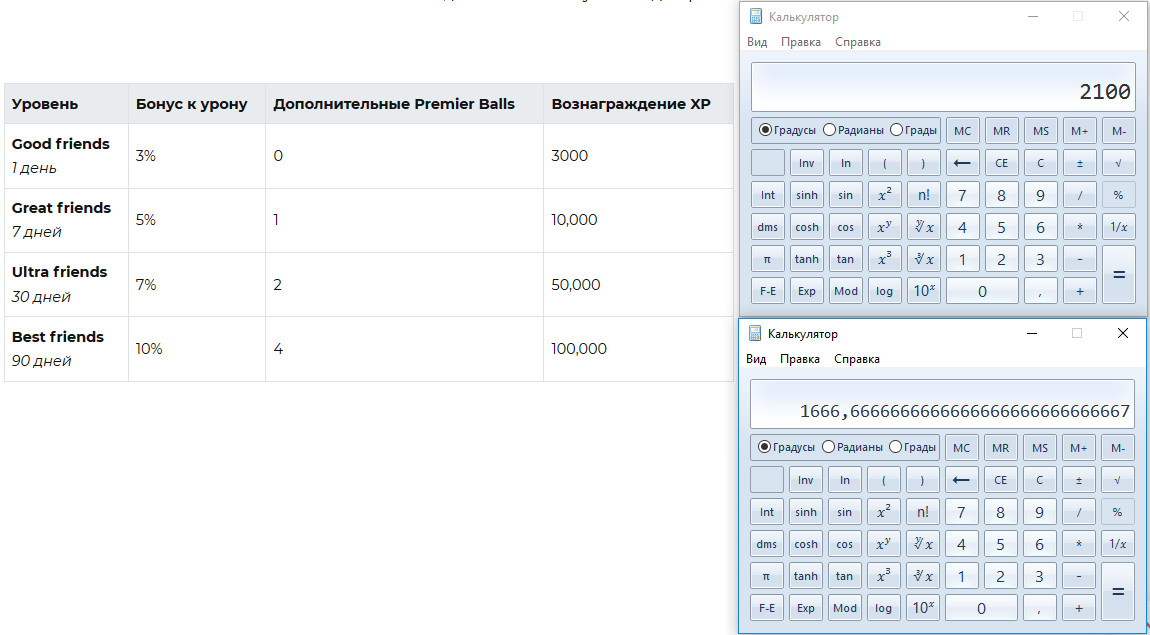Select Грады radio in top calculator

tap(913, 131)
